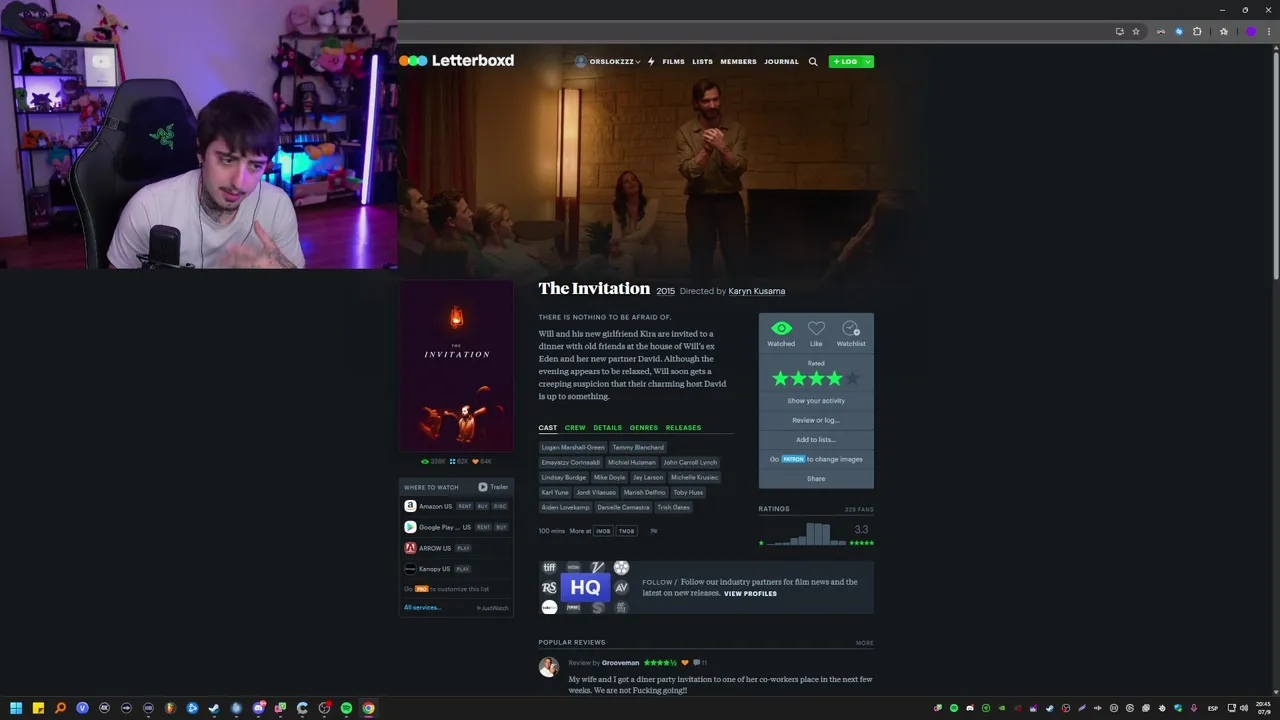Play the trailer from Where to Watch

494,487
